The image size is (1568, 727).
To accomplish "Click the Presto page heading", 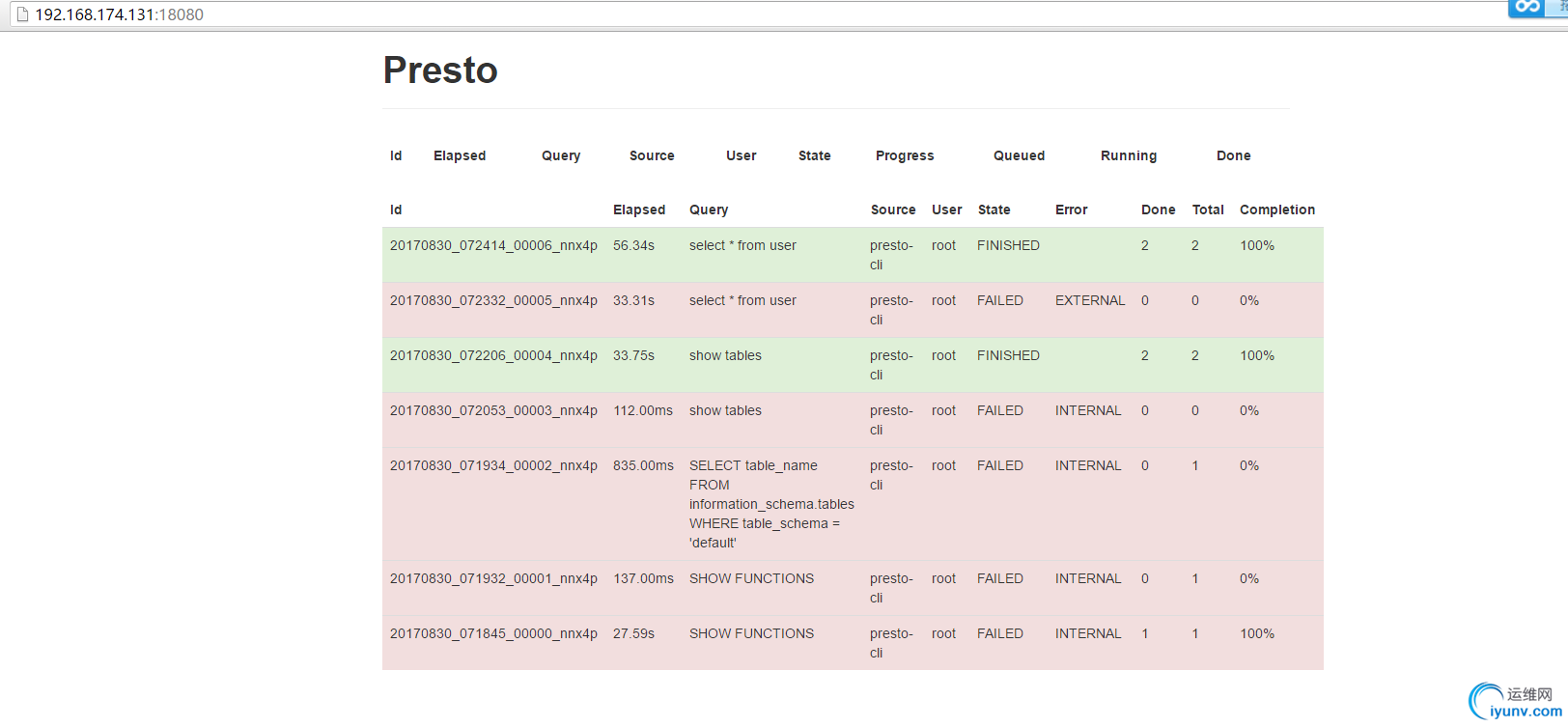I will pyautogui.click(x=440, y=70).
